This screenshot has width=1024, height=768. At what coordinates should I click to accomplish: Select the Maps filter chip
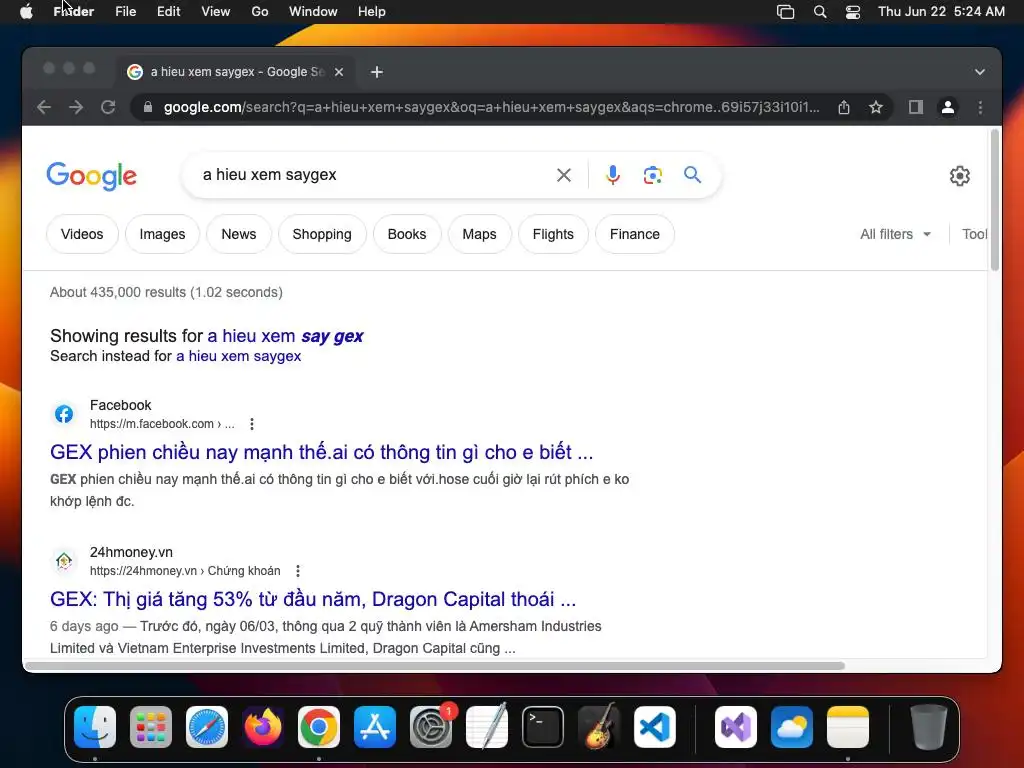[479, 234]
